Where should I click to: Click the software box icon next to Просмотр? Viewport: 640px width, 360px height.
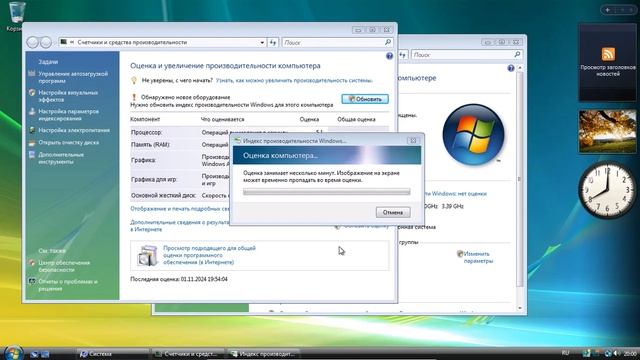pyautogui.click(x=147, y=256)
